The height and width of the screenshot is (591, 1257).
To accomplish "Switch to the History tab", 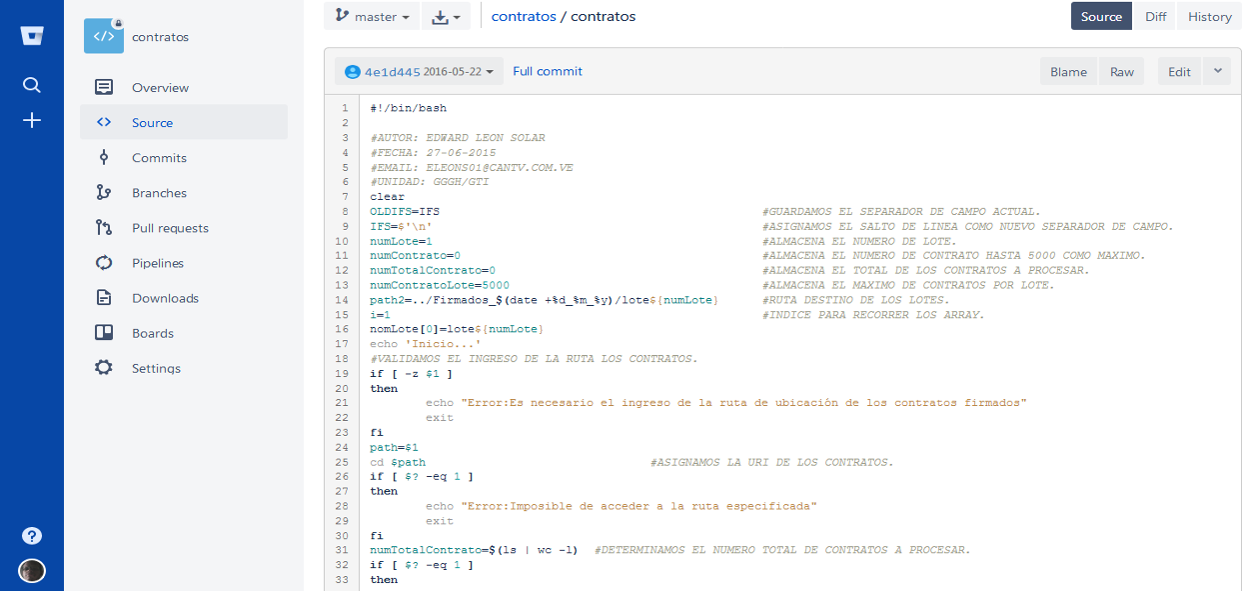I will tap(1209, 17).
